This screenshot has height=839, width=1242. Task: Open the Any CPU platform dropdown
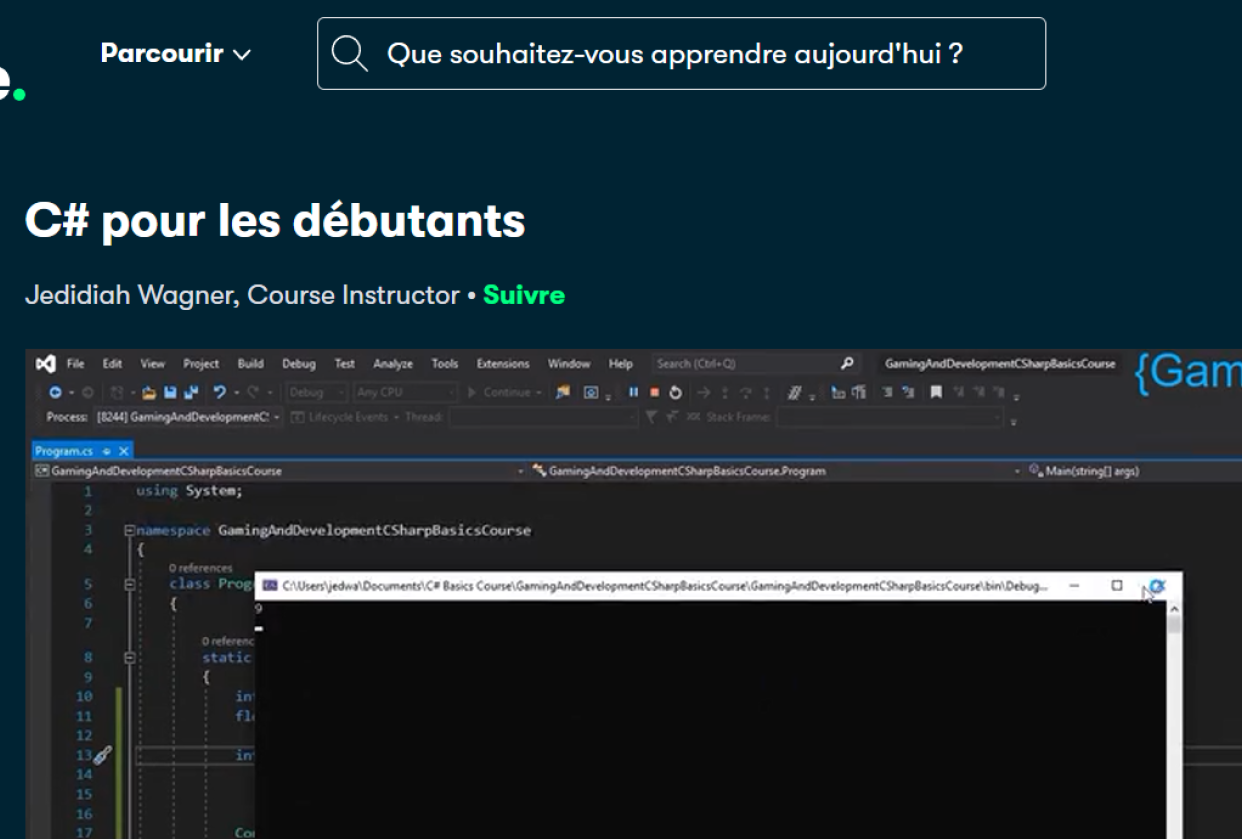tap(405, 392)
